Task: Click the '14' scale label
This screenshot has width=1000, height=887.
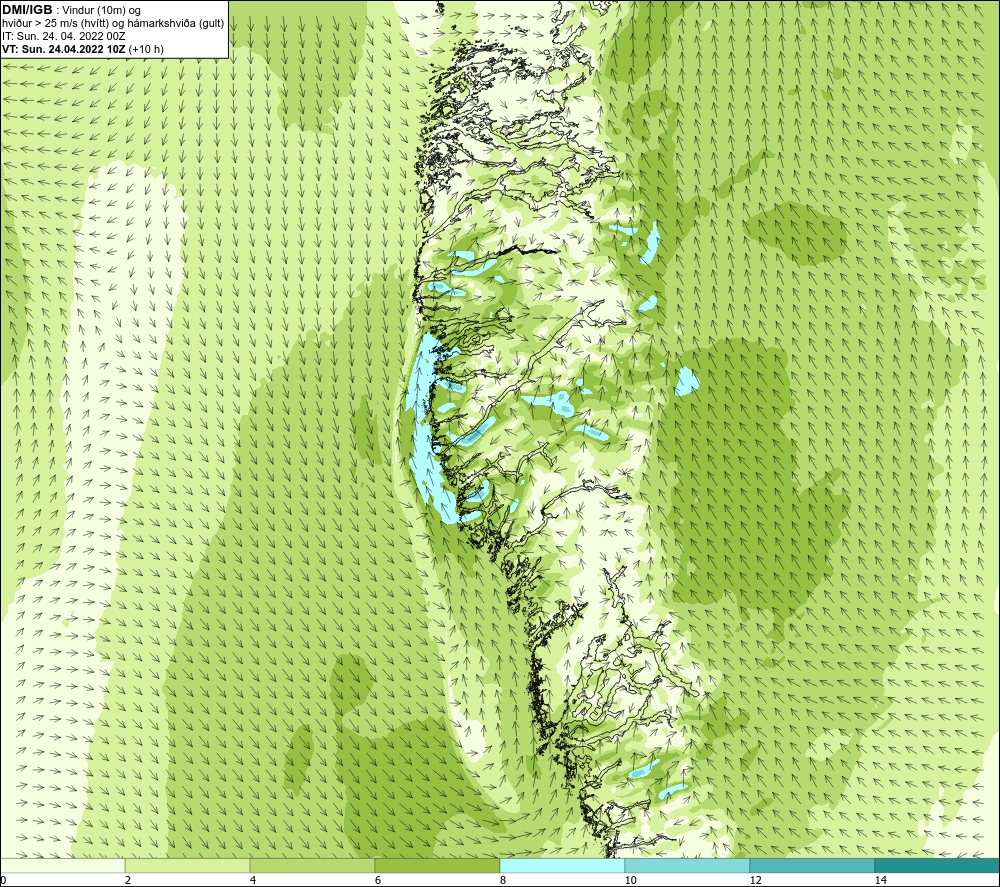Action: (881, 881)
